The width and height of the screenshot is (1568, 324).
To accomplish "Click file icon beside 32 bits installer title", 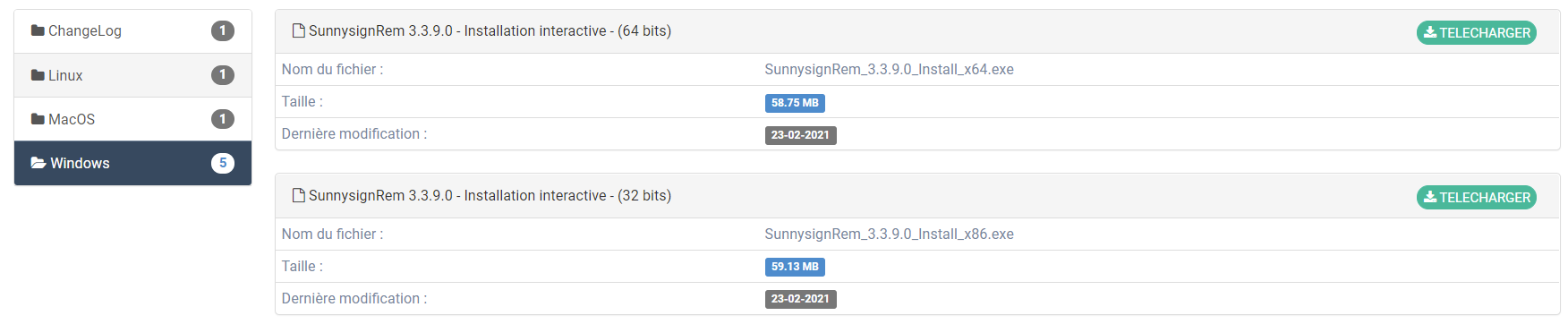I will [299, 196].
